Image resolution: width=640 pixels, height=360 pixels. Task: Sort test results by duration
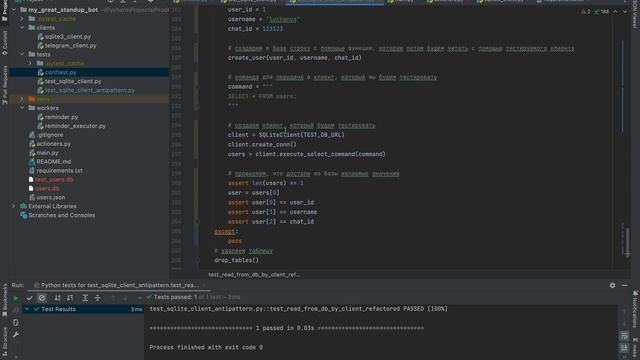[x=70, y=298]
